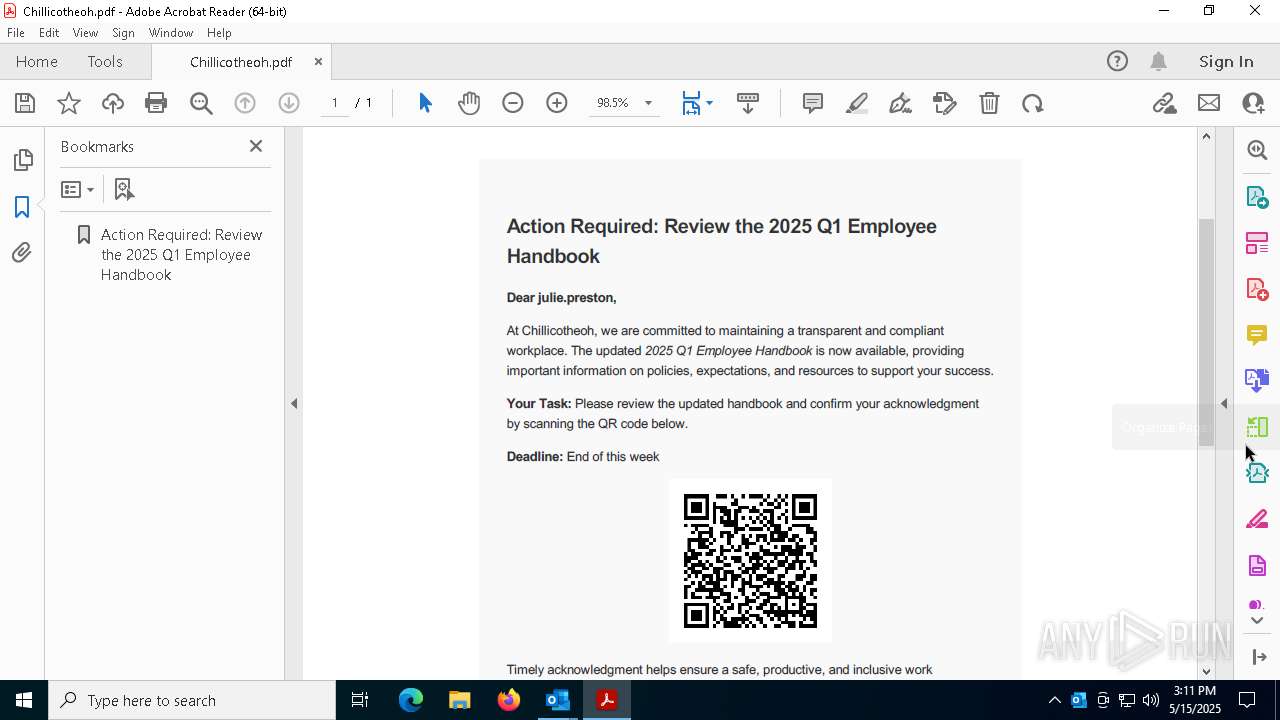Viewport: 1280px width, 720px height.
Task: Zoom in with the plus button
Action: click(557, 103)
